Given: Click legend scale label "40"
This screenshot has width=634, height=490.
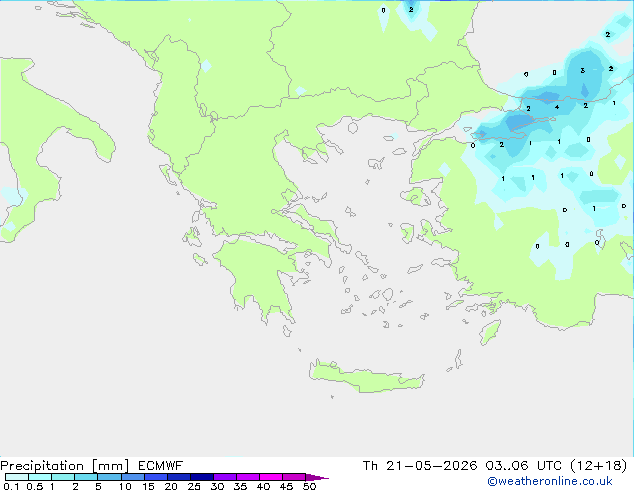Looking at the screenshot, I should 263,486.
